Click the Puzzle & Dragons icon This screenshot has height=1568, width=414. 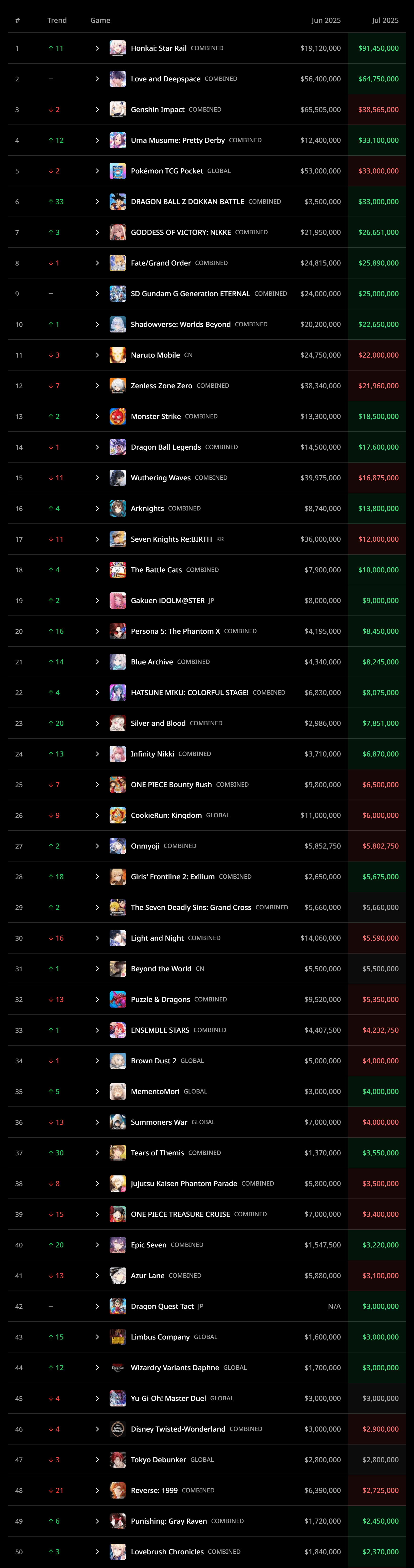[117, 999]
